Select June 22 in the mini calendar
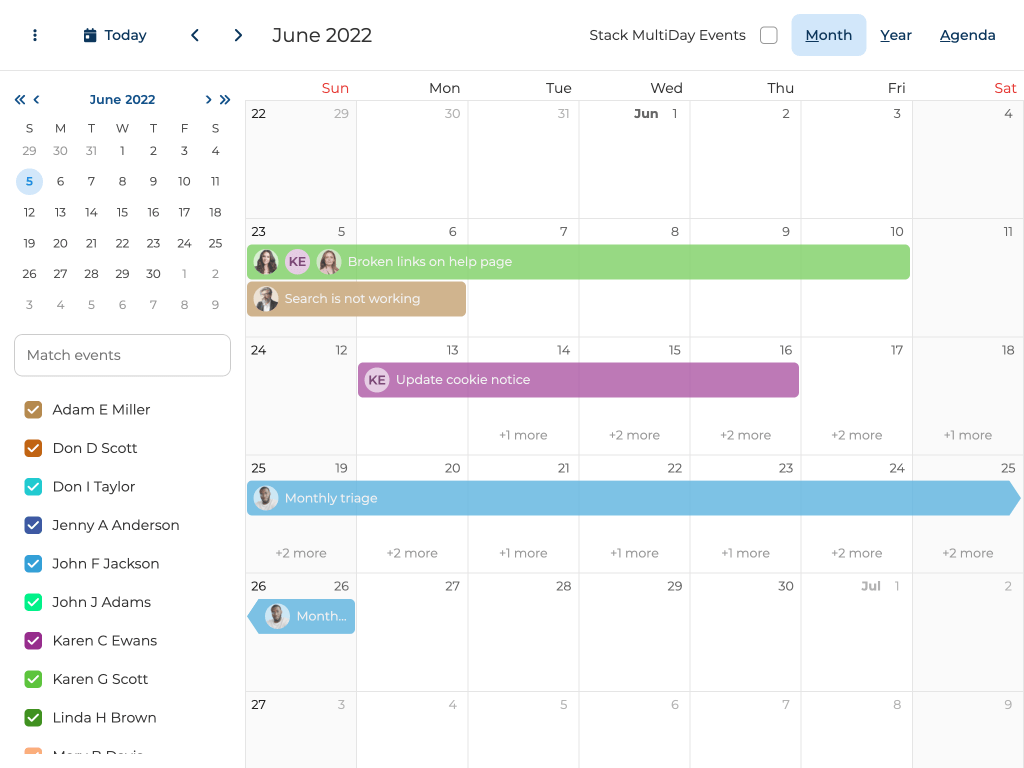Viewport: 1024px width, 768px height. (122, 243)
